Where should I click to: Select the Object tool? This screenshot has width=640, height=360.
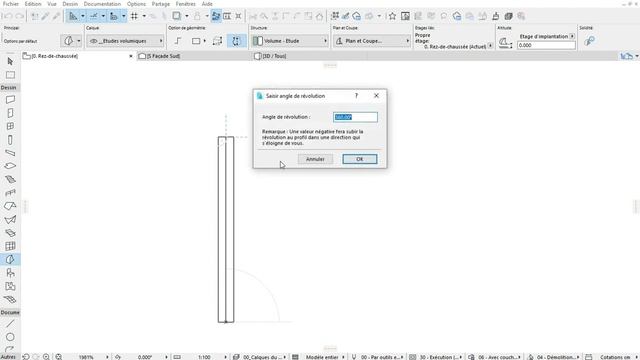(10, 273)
